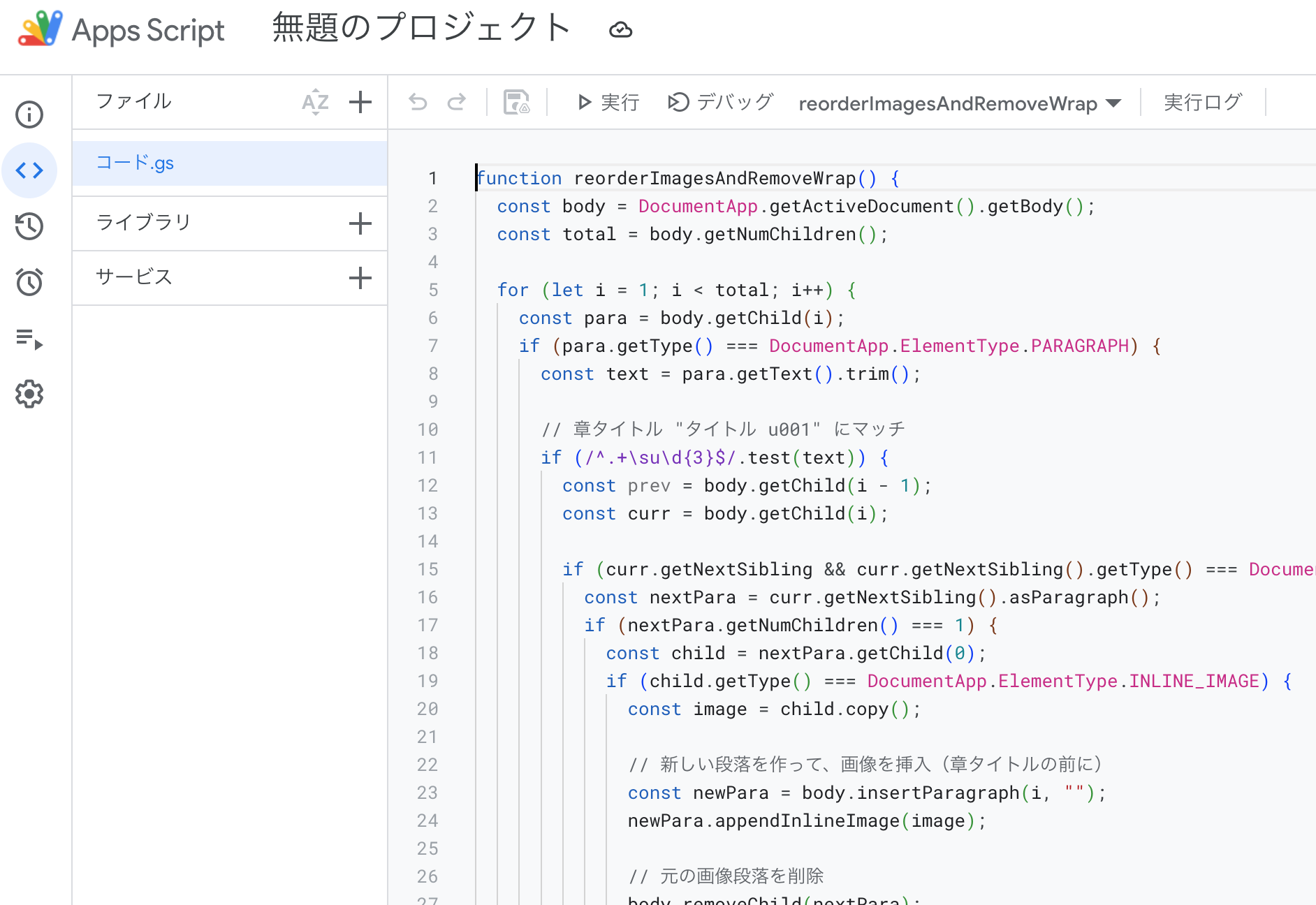Screen dimensions: 1316x905
Task: Click the Undo arrow in toolbar
Action: [x=418, y=103]
